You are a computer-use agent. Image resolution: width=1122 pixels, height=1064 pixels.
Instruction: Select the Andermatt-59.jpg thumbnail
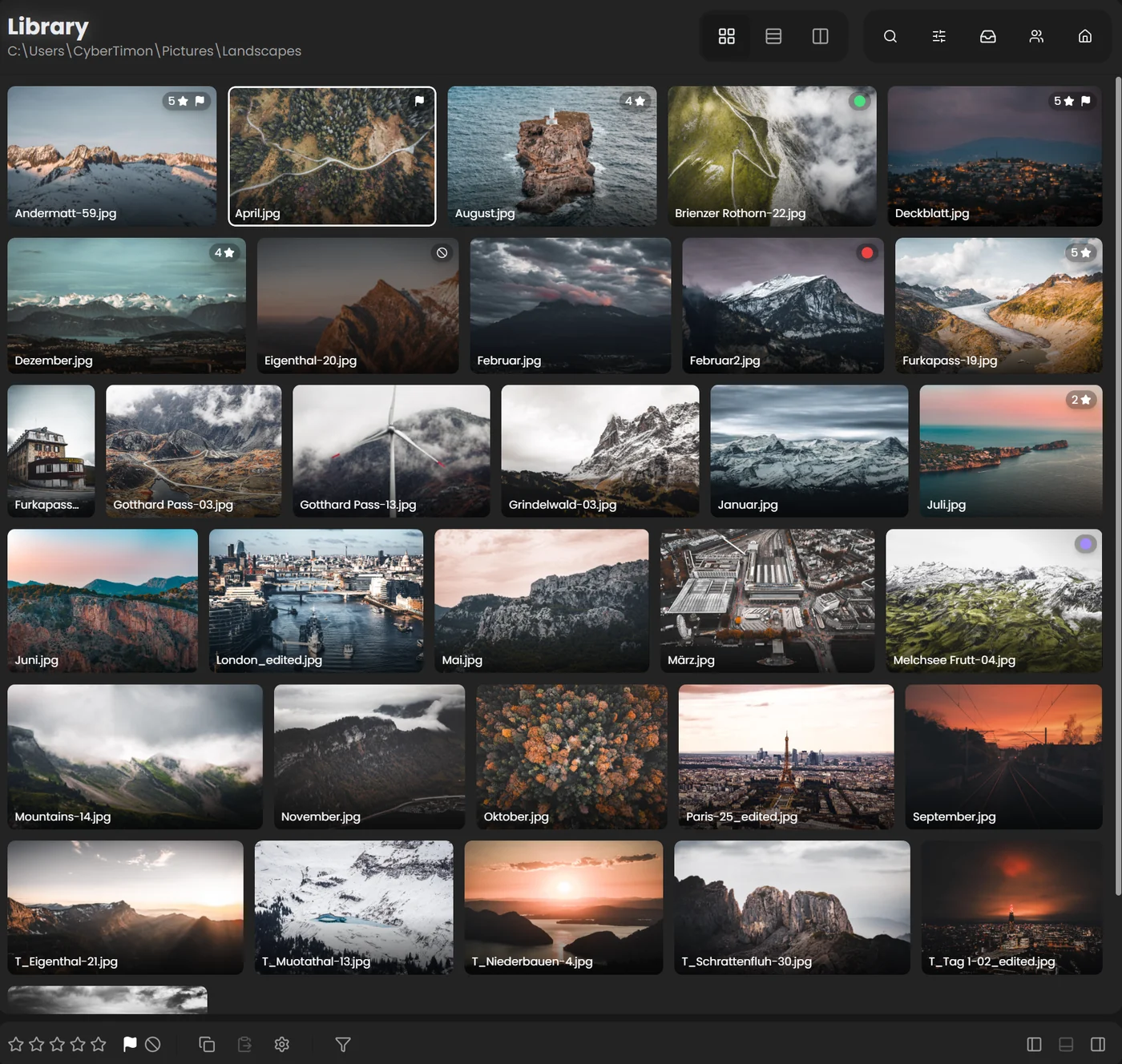point(112,155)
